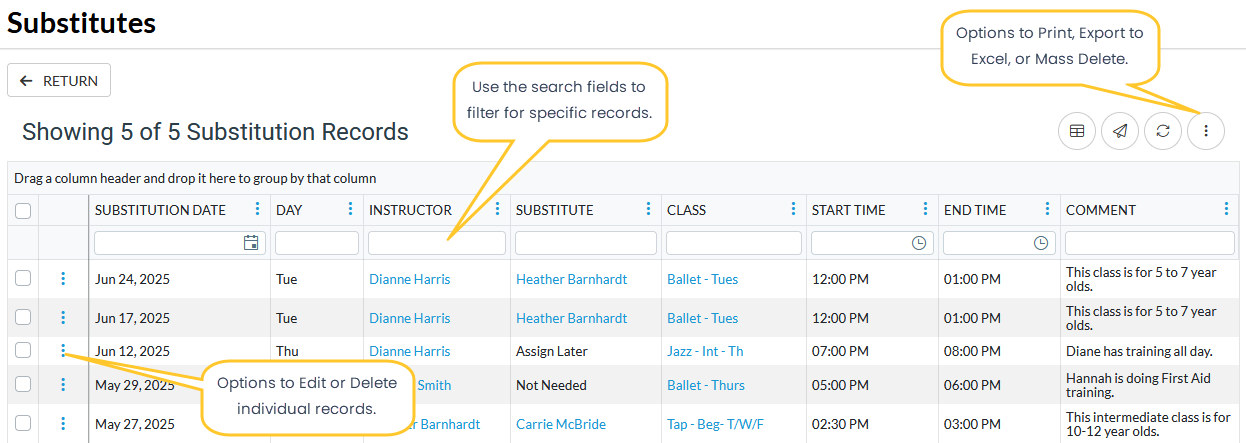Open the Heather Barnhardt substitute link for Jun 24

(x=571, y=279)
